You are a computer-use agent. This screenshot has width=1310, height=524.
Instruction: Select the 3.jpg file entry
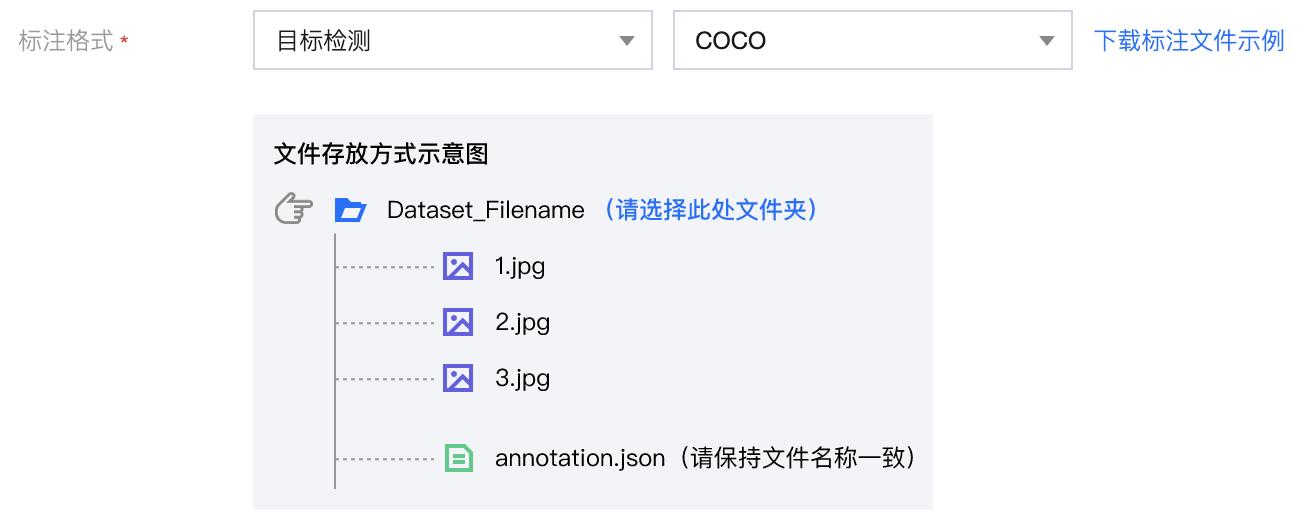point(522,379)
